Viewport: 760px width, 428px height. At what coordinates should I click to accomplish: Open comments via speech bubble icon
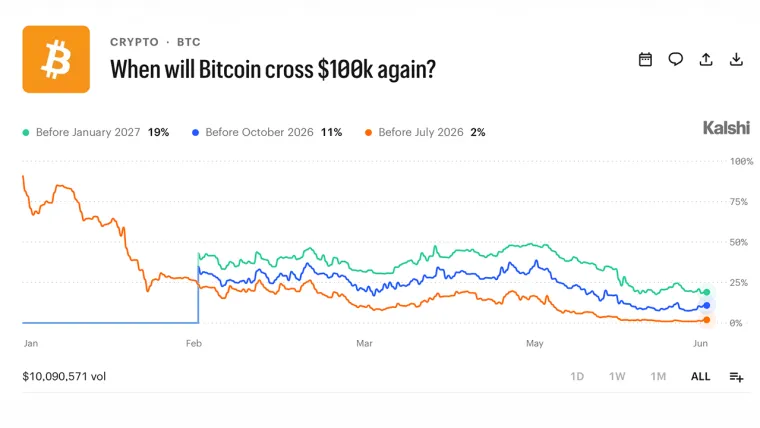(x=676, y=60)
